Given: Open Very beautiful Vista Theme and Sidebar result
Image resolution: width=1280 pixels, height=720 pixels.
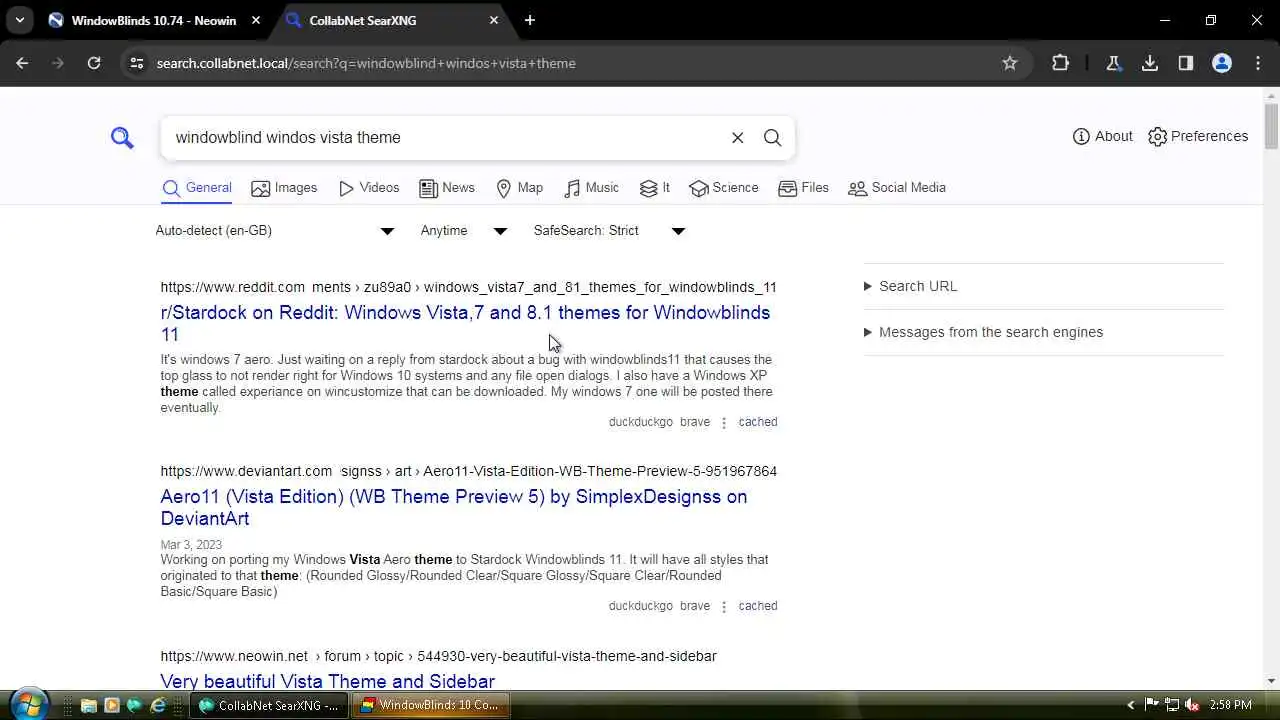Looking at the screenshot, I should click(x=327, y=681).
